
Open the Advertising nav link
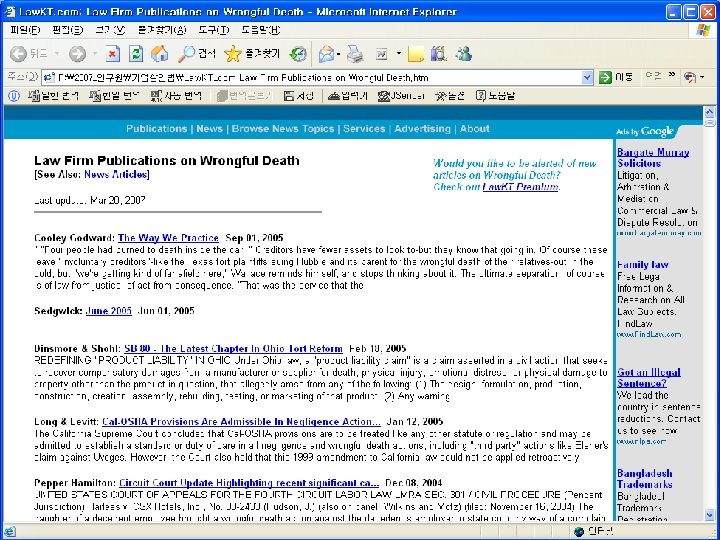(422, 129)
